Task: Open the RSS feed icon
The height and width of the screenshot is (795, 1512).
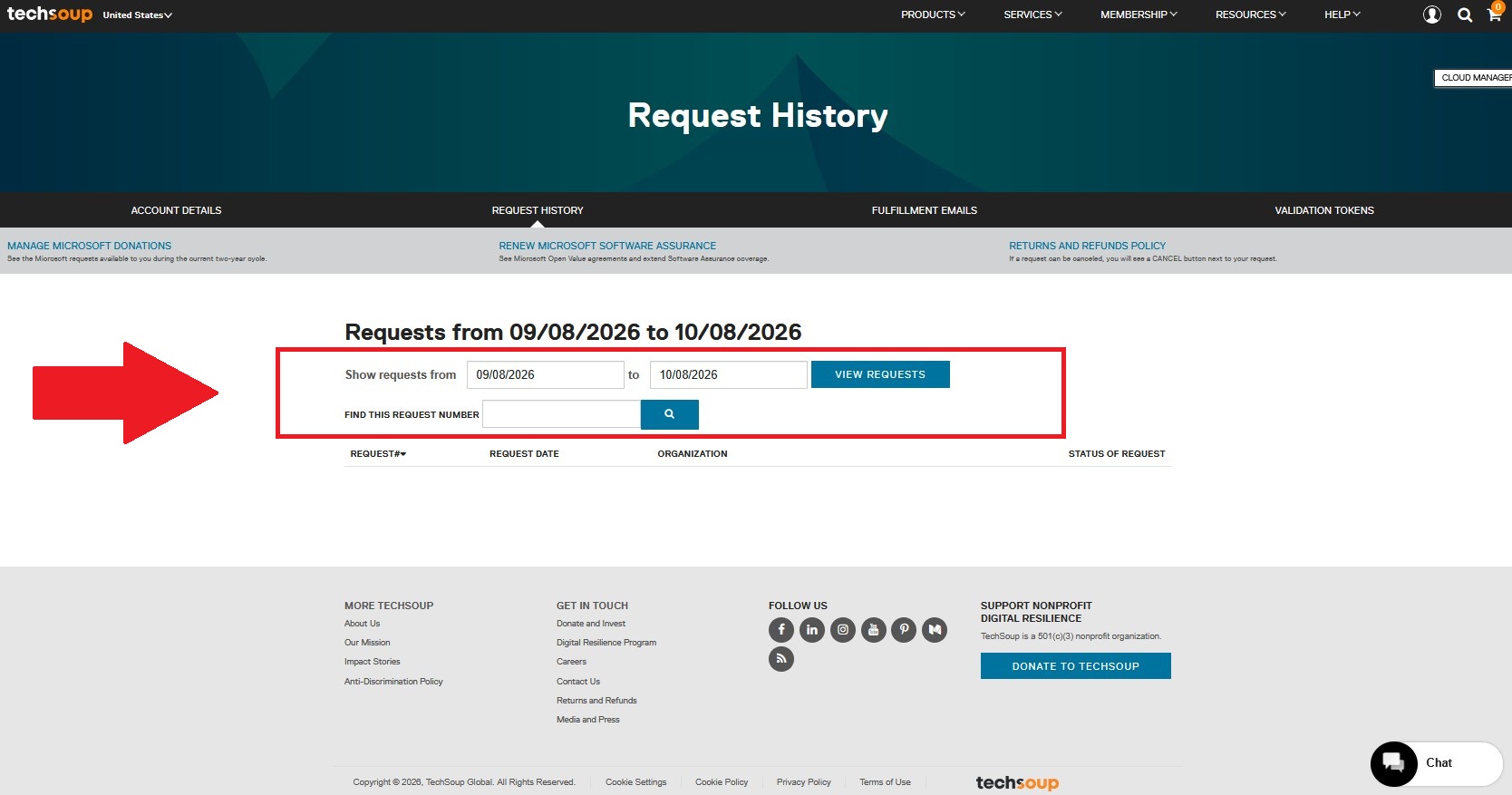Action: pyautogui.click(x=781, y=659)
